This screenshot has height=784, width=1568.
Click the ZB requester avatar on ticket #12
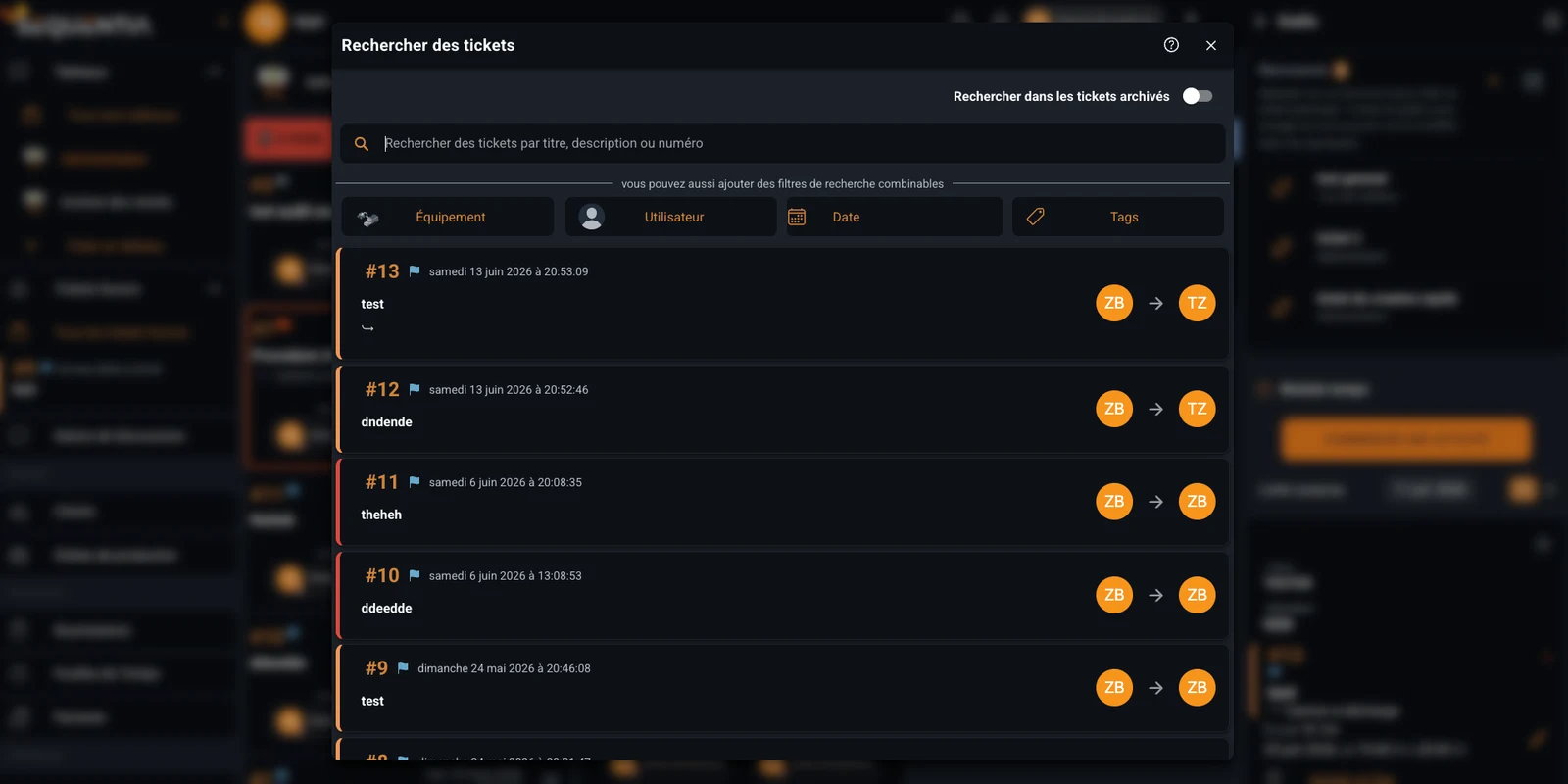(1114, 409)
